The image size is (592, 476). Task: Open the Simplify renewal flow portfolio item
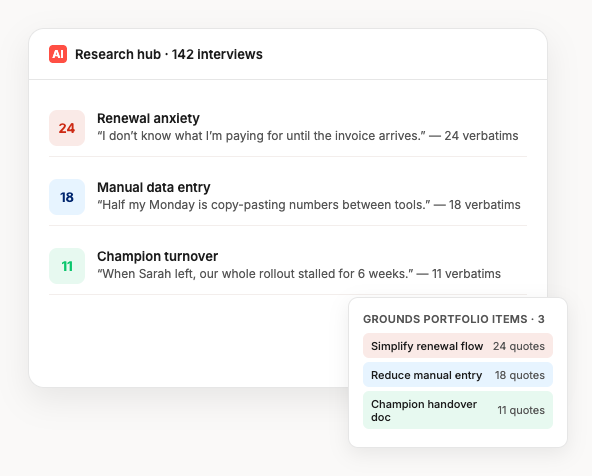[458, 346]
